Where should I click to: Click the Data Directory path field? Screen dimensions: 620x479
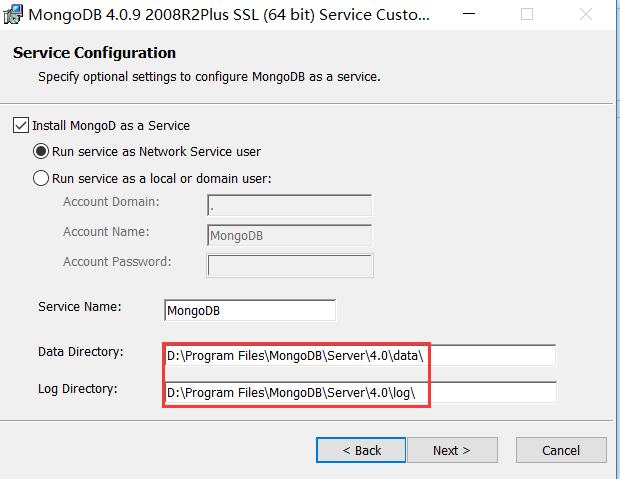[x=360, y=356]
